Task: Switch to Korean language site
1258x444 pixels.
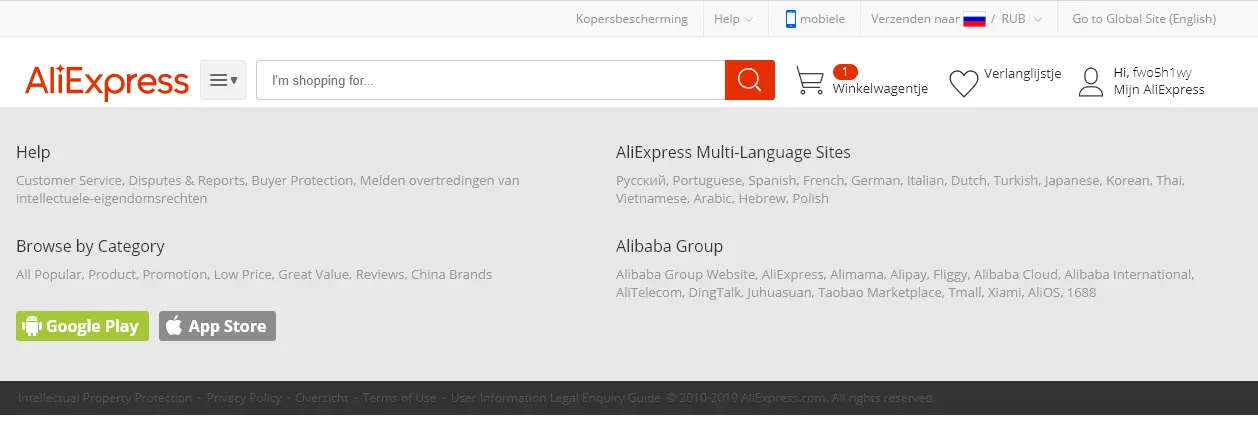Action: (x=1127, y=180)
